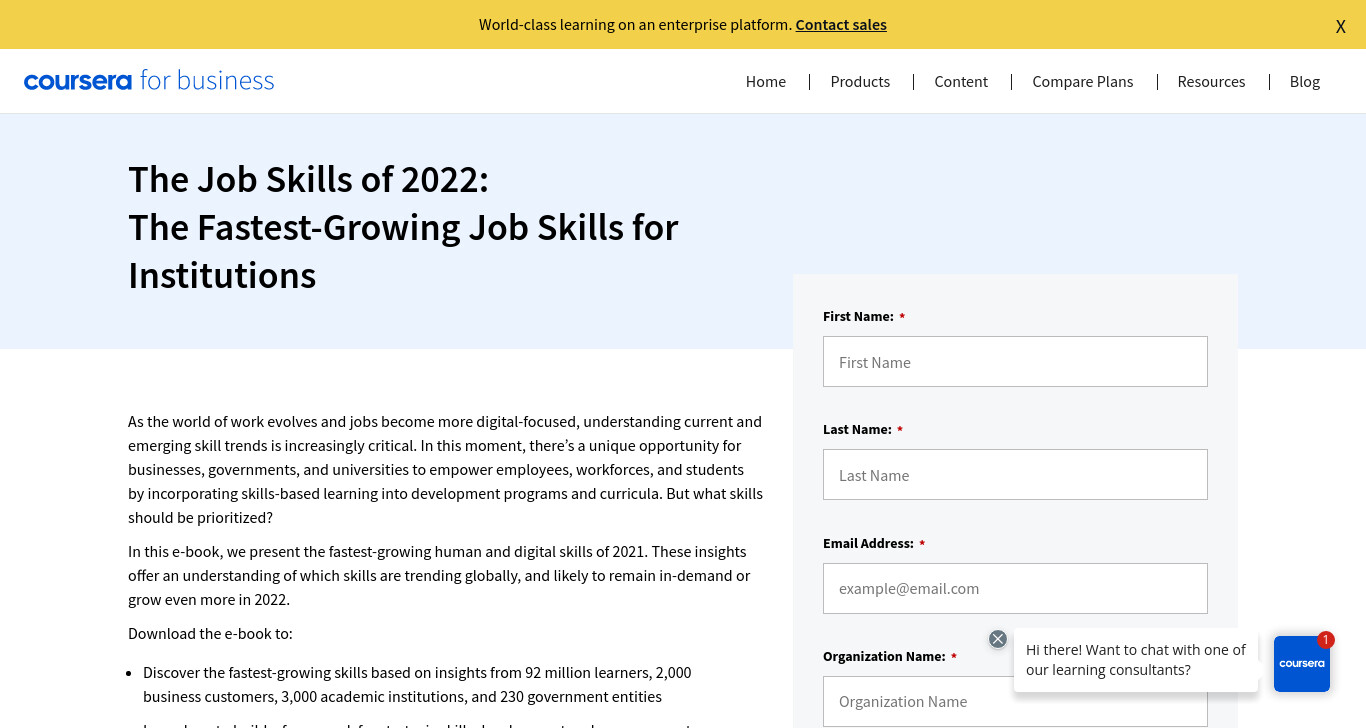The image size is (1366, 728).
Task: Focus the Last Name field
Action: (x=1015, y=475)
